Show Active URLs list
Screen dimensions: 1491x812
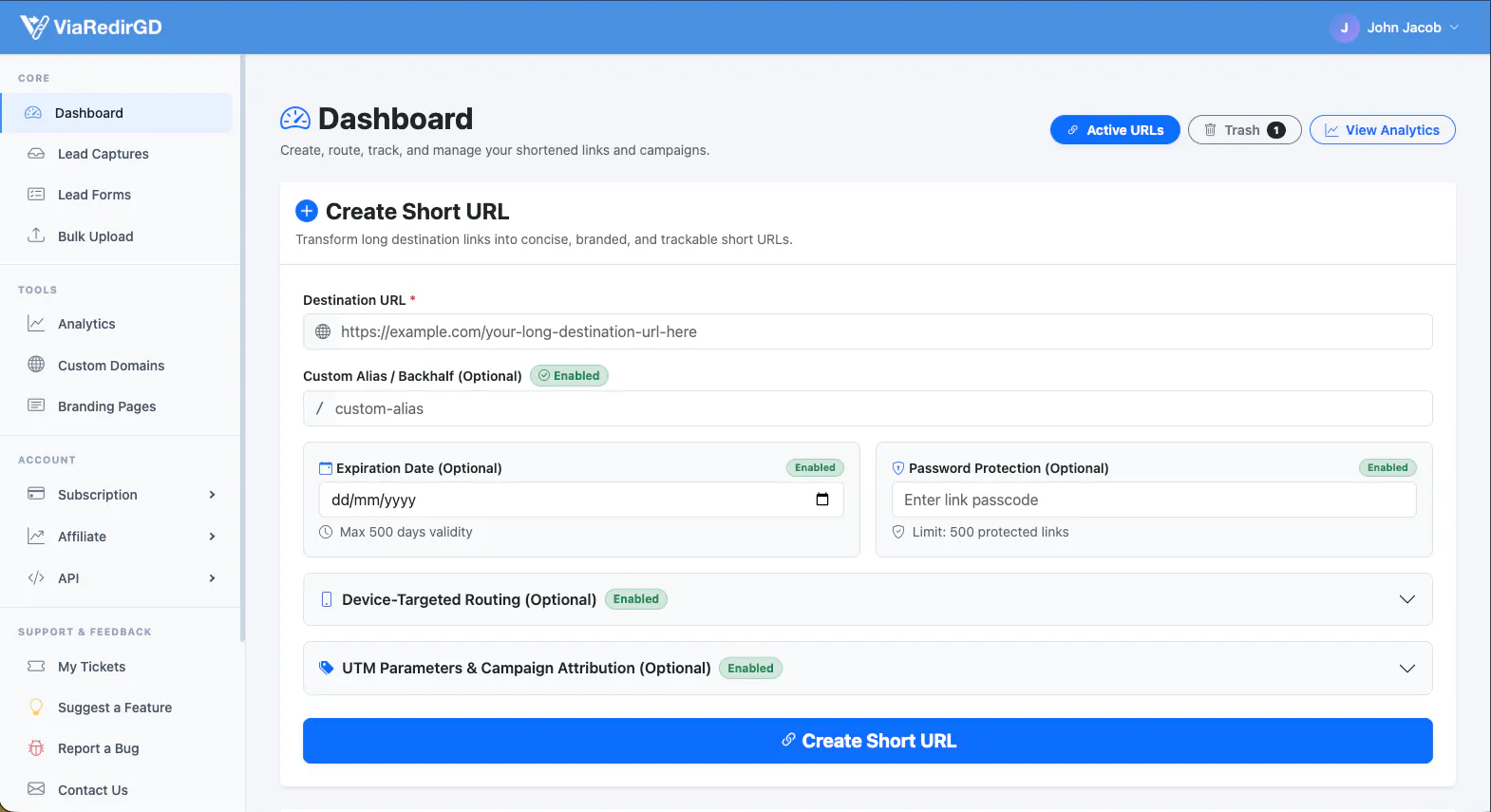pyautogui.click(x=1115, y=130)
